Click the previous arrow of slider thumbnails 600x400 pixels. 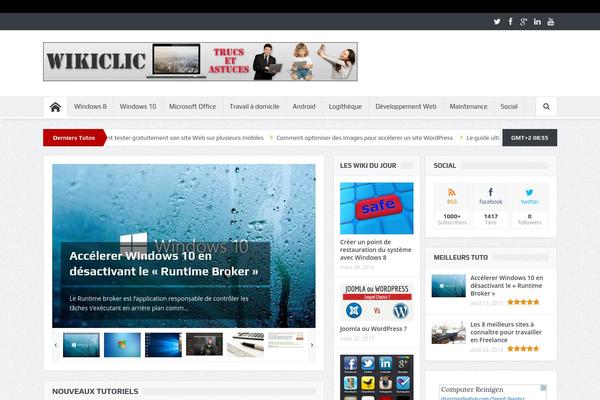point(56,345)
